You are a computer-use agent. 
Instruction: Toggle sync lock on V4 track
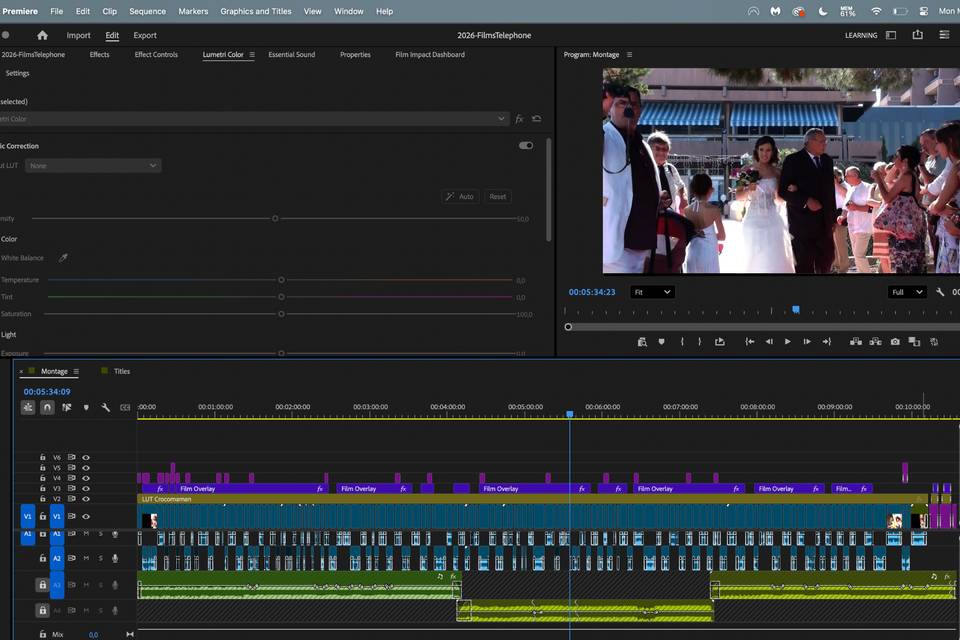[72, 478]
